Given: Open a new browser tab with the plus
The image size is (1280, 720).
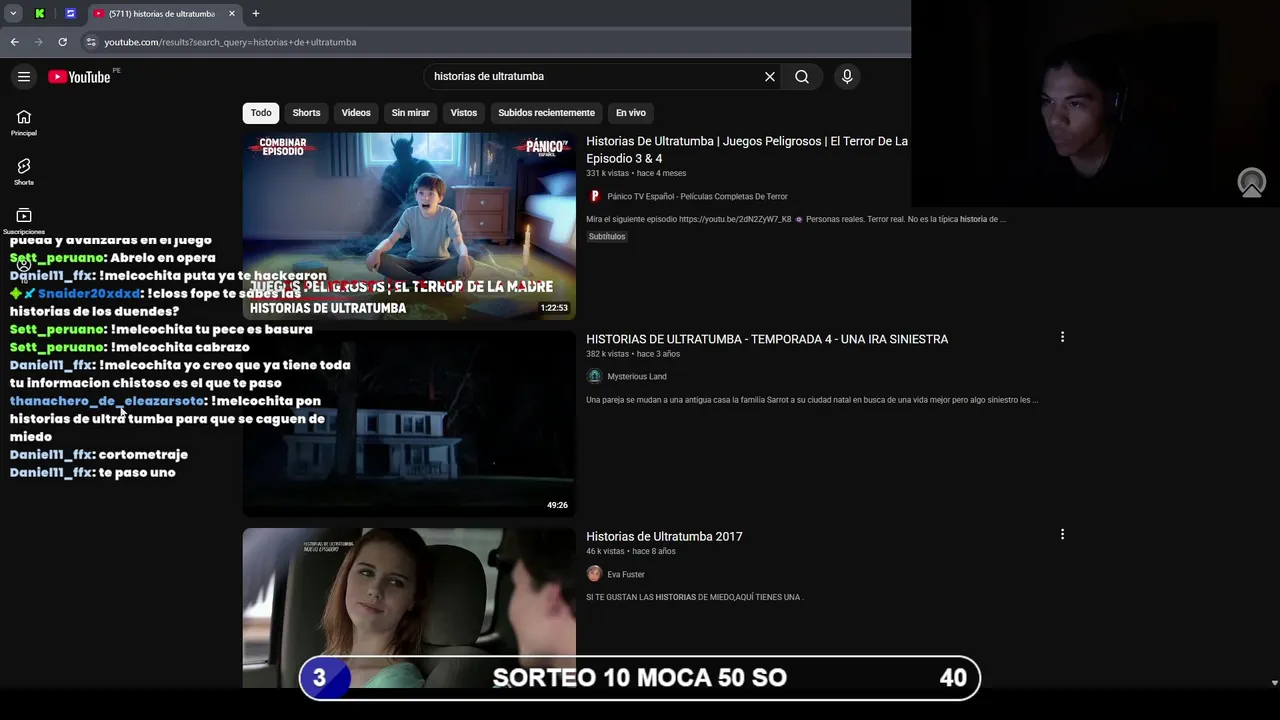Looking at the screenshot, I should tap(256, 14).
